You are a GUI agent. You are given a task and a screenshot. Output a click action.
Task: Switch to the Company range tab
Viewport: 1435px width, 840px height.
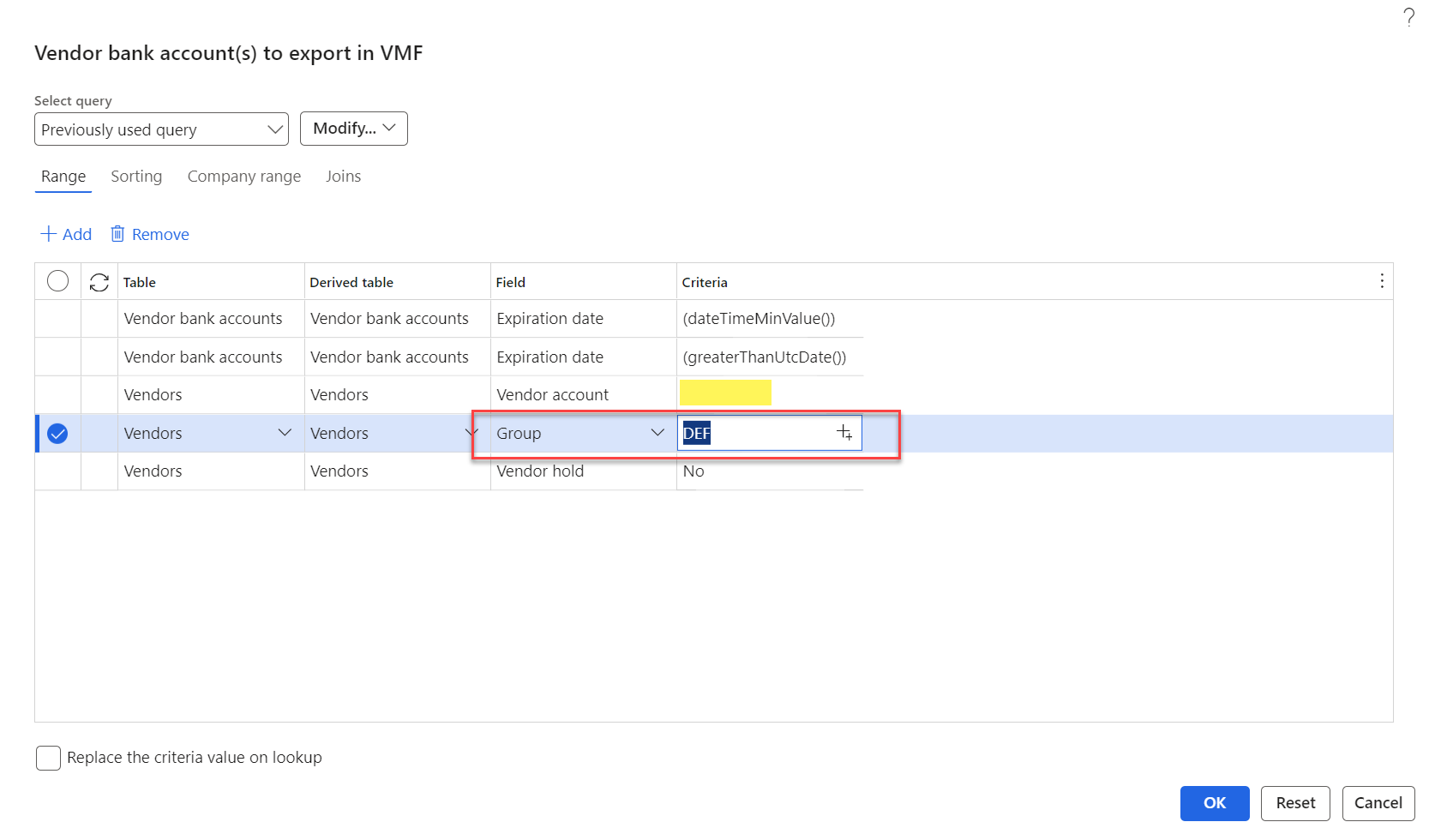tap(244, 177)
